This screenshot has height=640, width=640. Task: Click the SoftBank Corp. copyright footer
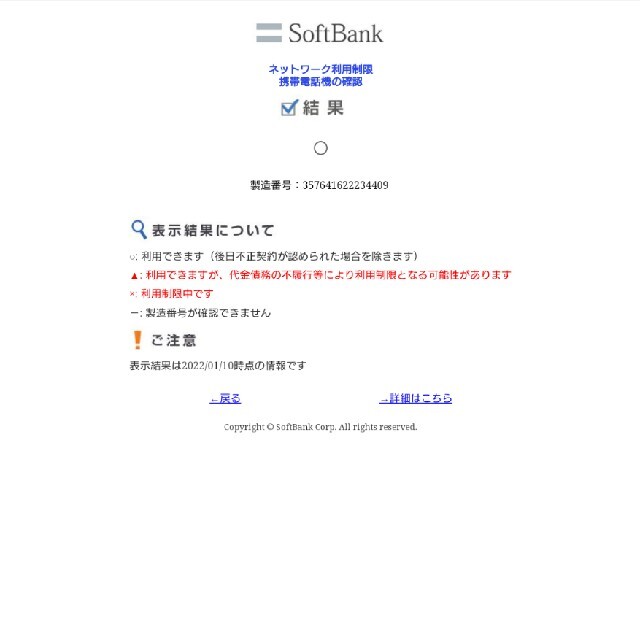320,427
